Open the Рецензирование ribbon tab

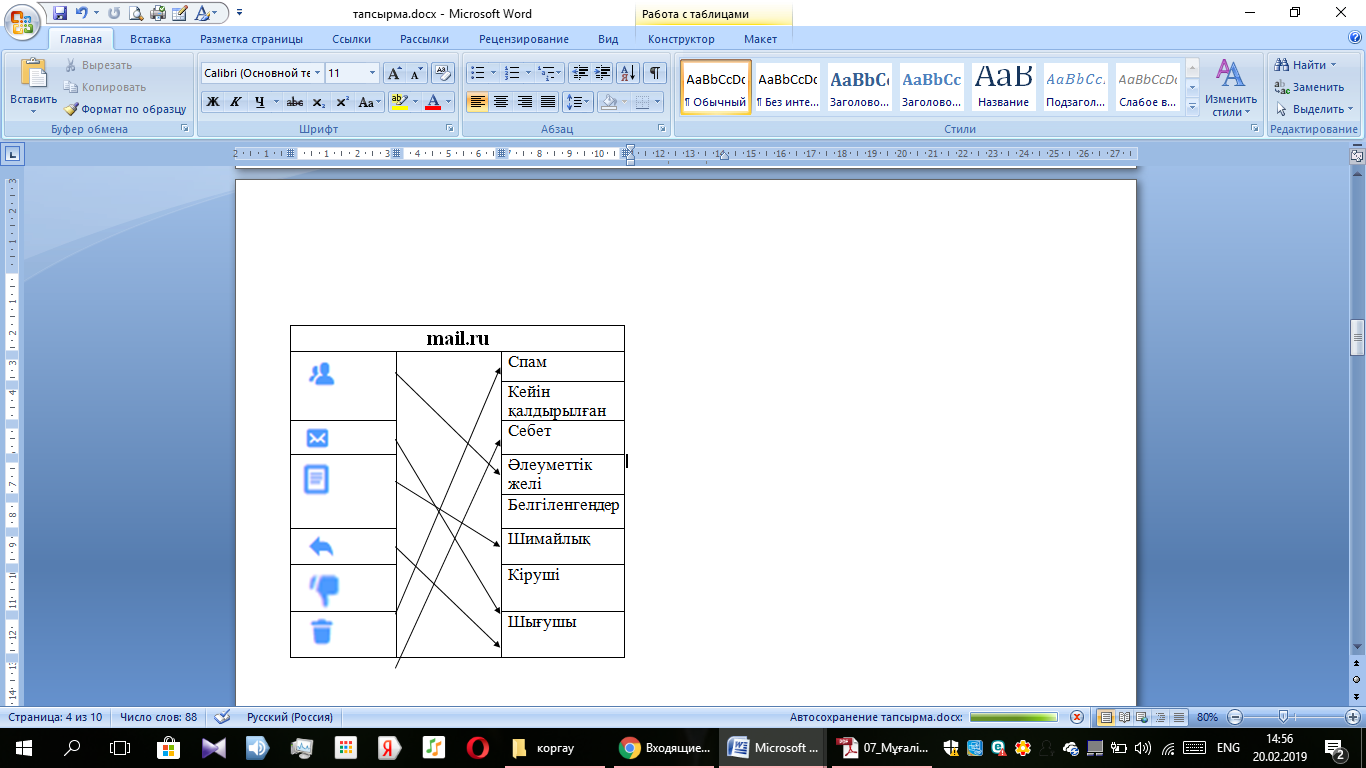click(x=524, y=39)
